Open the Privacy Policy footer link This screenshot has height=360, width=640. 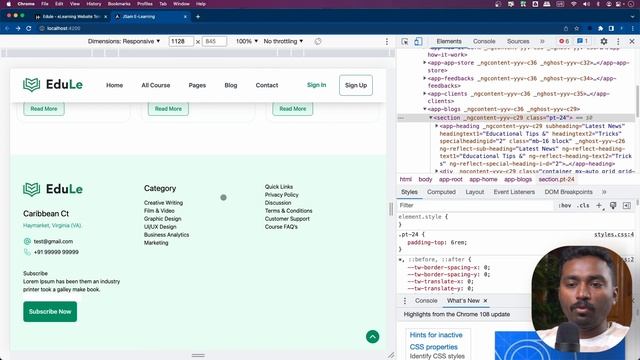click(x=282, y=195)
